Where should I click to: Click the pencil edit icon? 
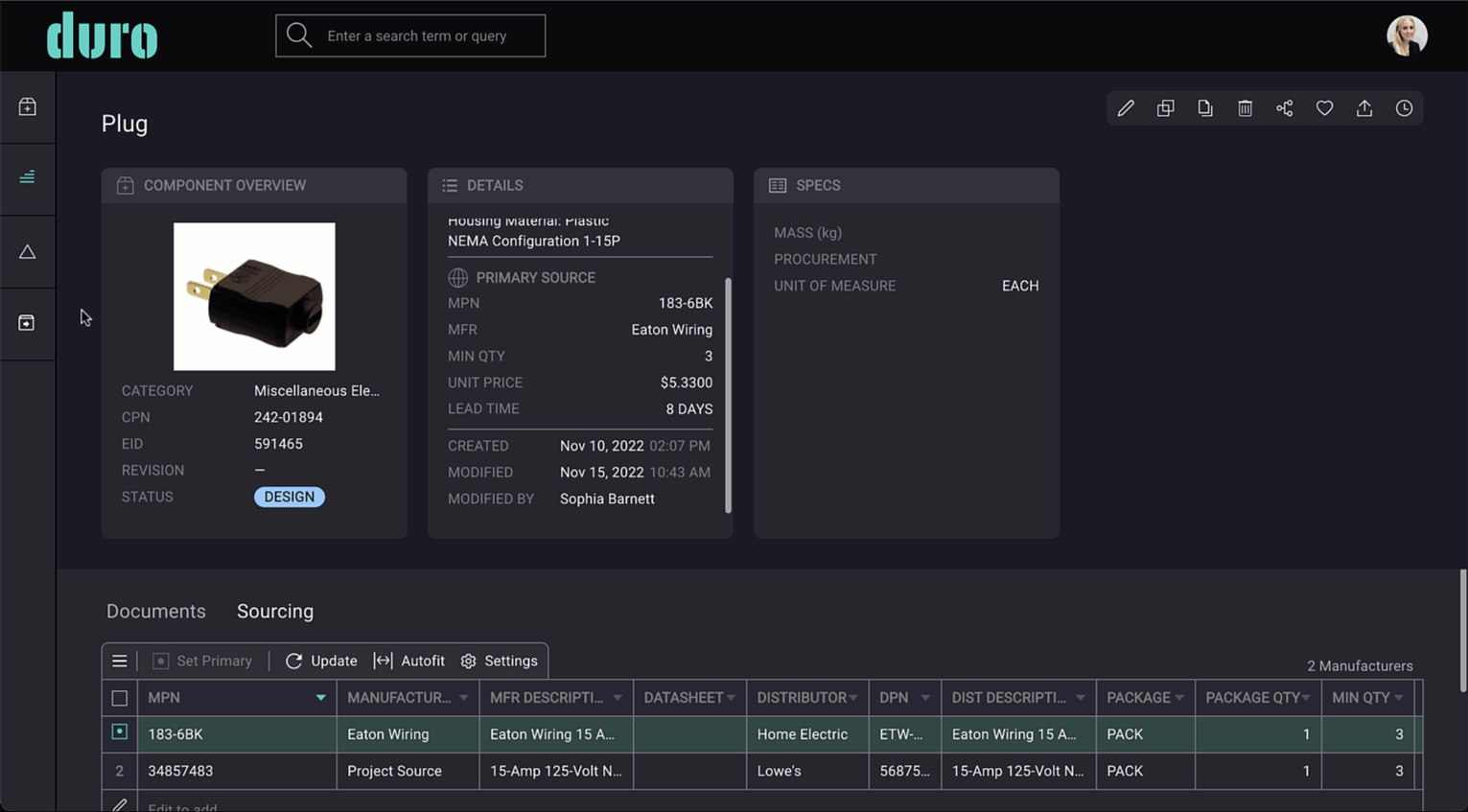[x=1126, y=108]
